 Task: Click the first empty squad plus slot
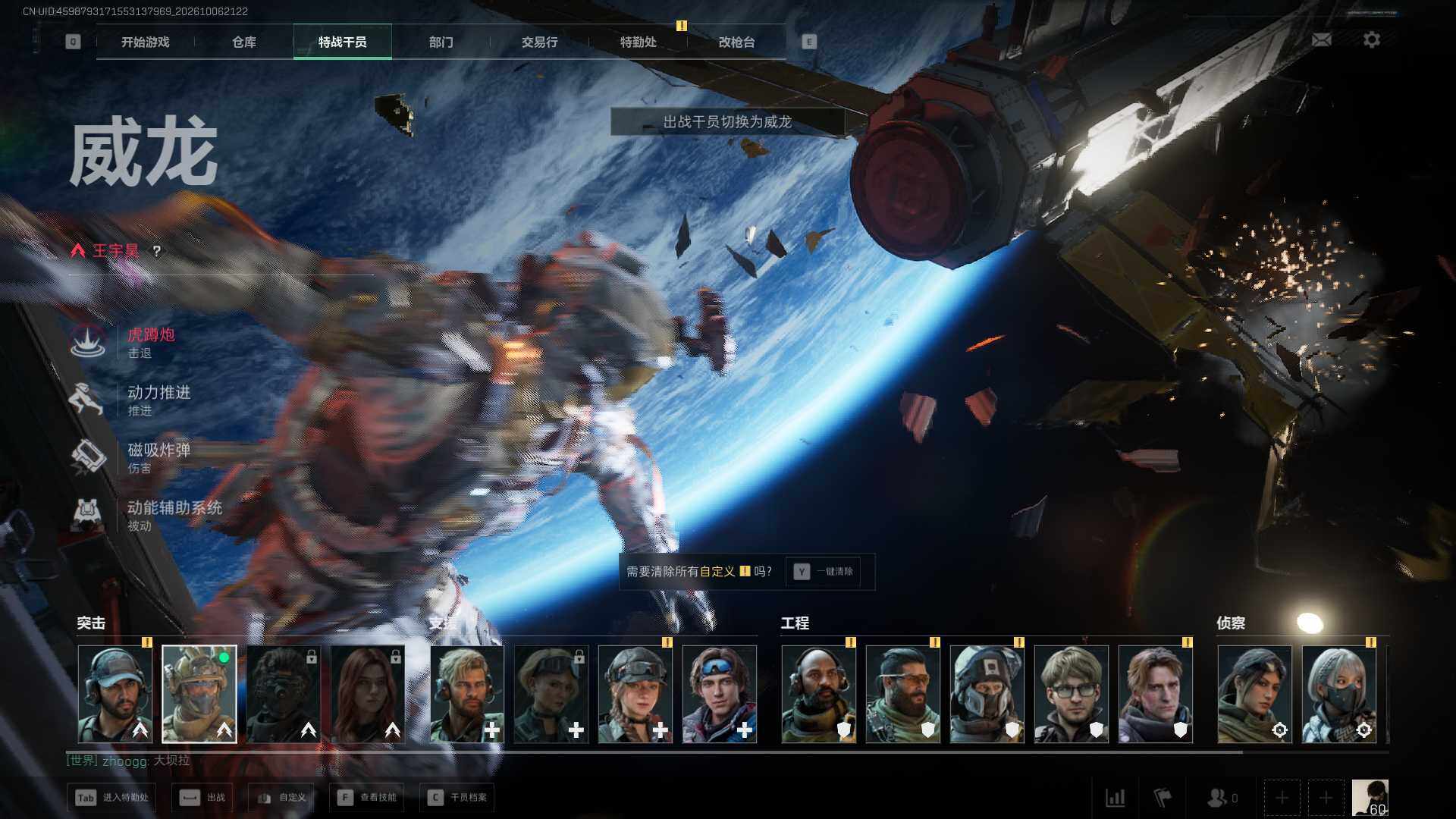[x=1282, y=798]
